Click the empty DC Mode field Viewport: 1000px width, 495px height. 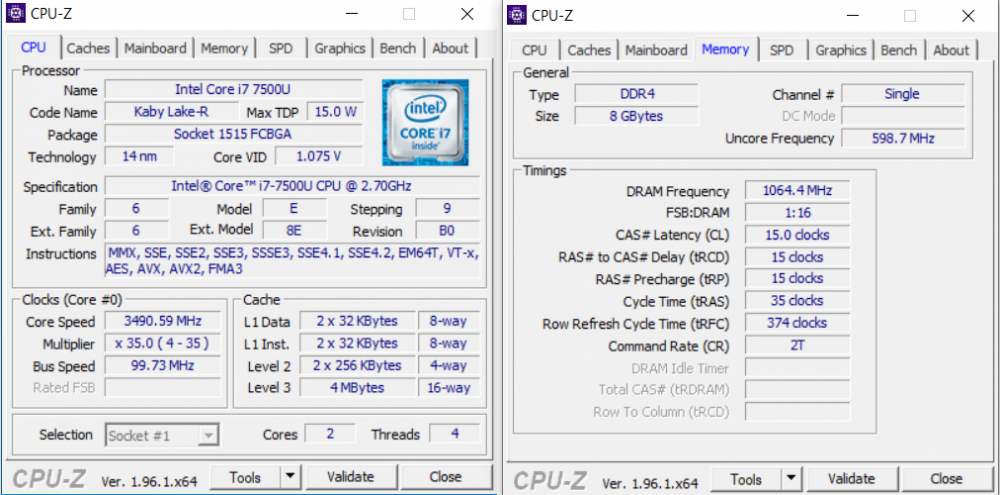coord(903,116)
